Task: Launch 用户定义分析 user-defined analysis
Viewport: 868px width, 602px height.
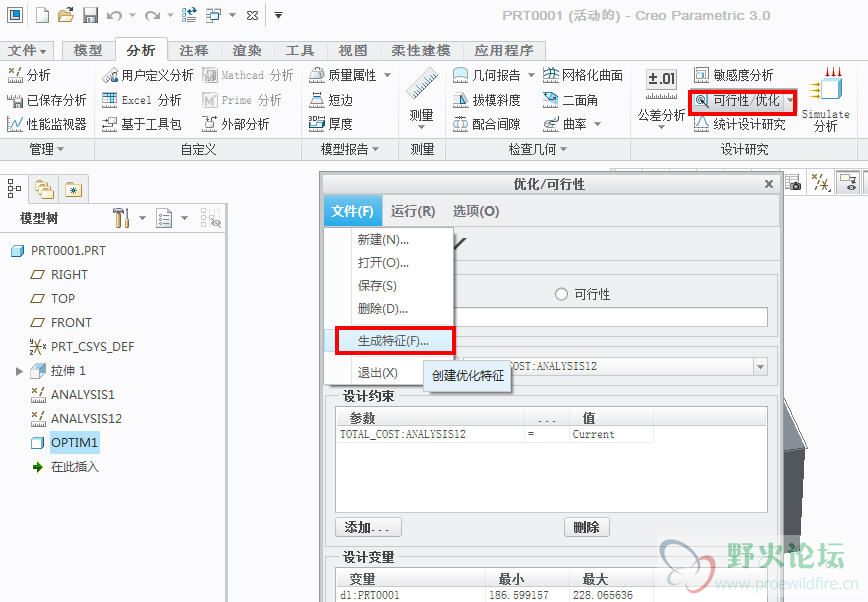Action: point(148,75)
